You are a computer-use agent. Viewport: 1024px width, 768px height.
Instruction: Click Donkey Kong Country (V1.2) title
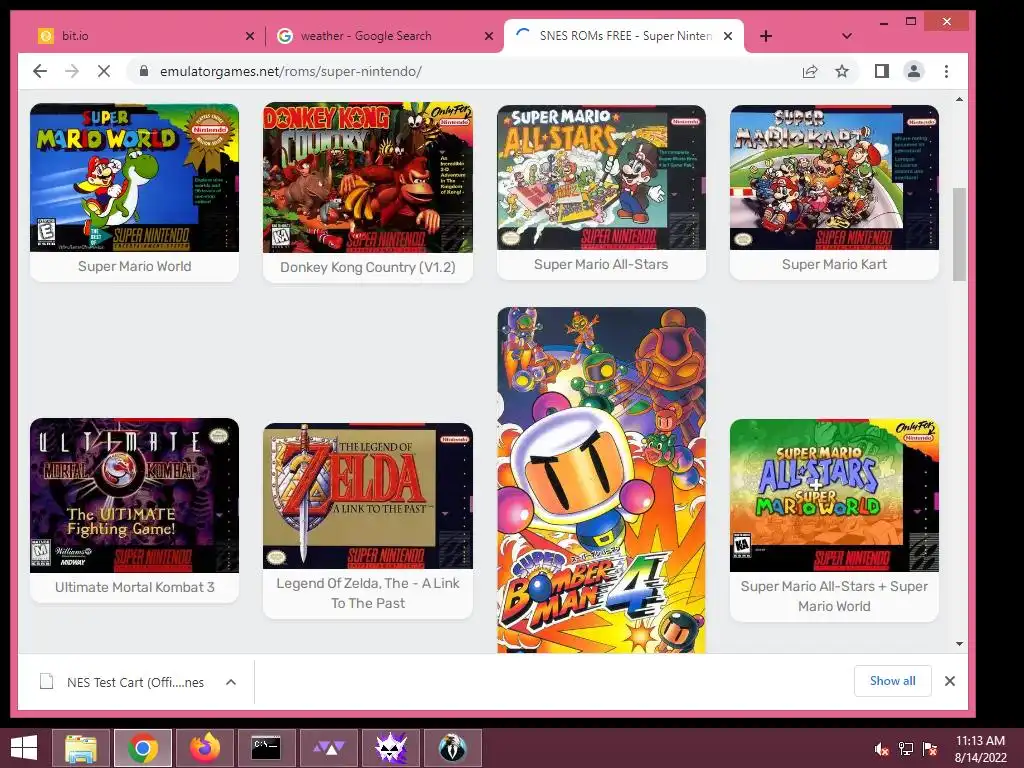(368, 267)
